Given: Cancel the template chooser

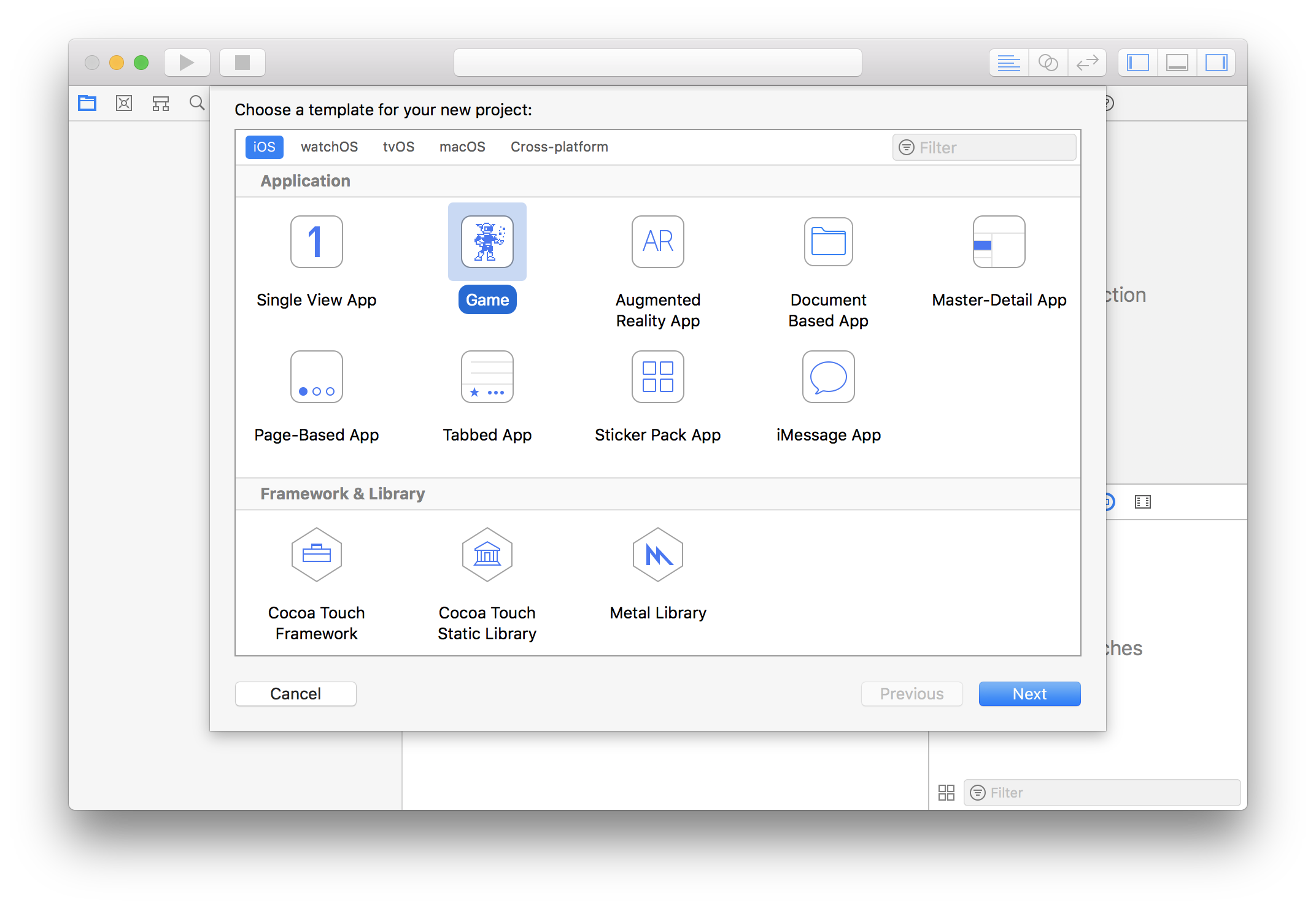Looking at the screenshot, I should click(x=295, y=693).
